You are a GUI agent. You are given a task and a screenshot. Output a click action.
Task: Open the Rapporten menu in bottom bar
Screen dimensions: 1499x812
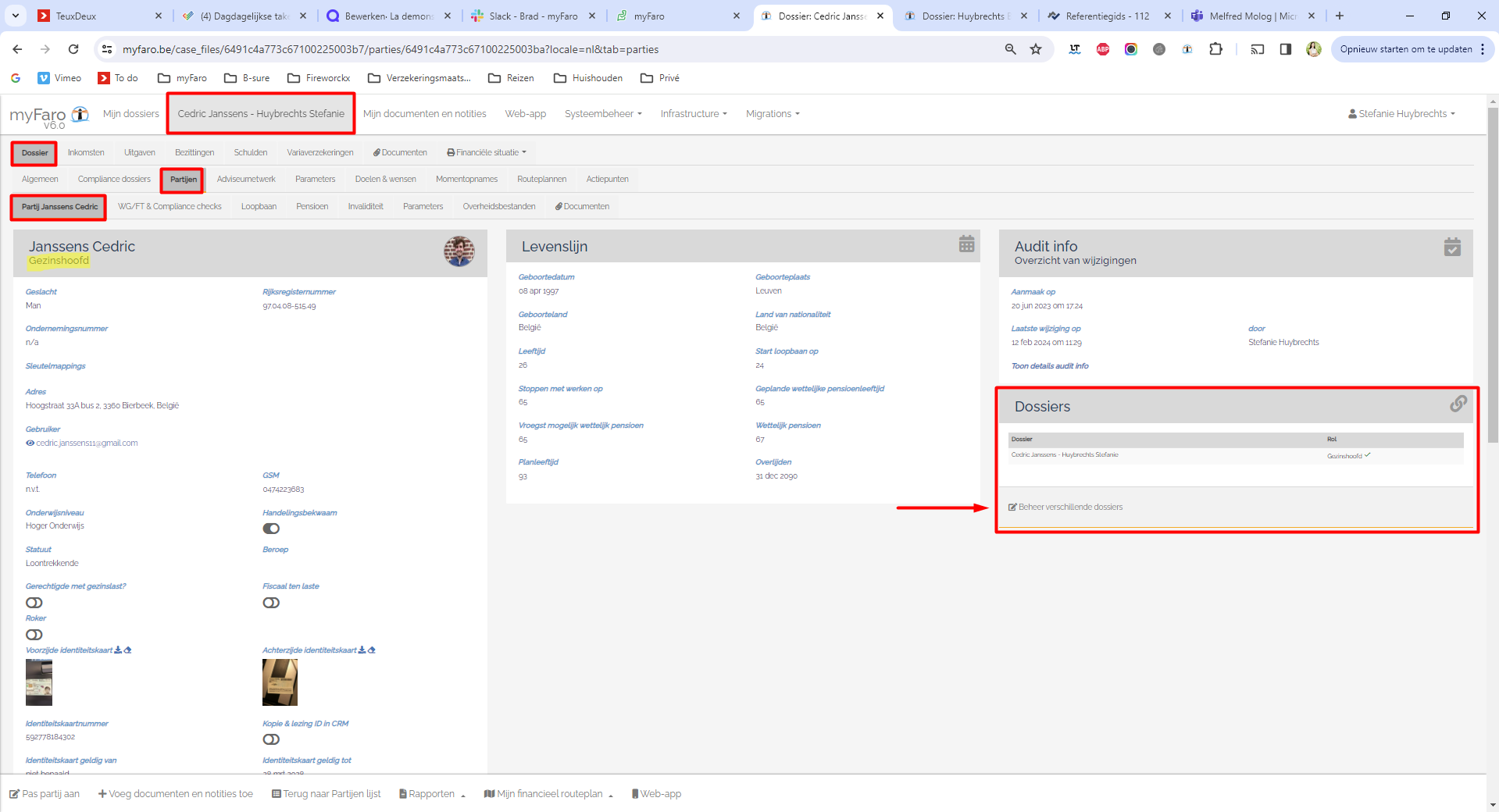pos(432,794)
